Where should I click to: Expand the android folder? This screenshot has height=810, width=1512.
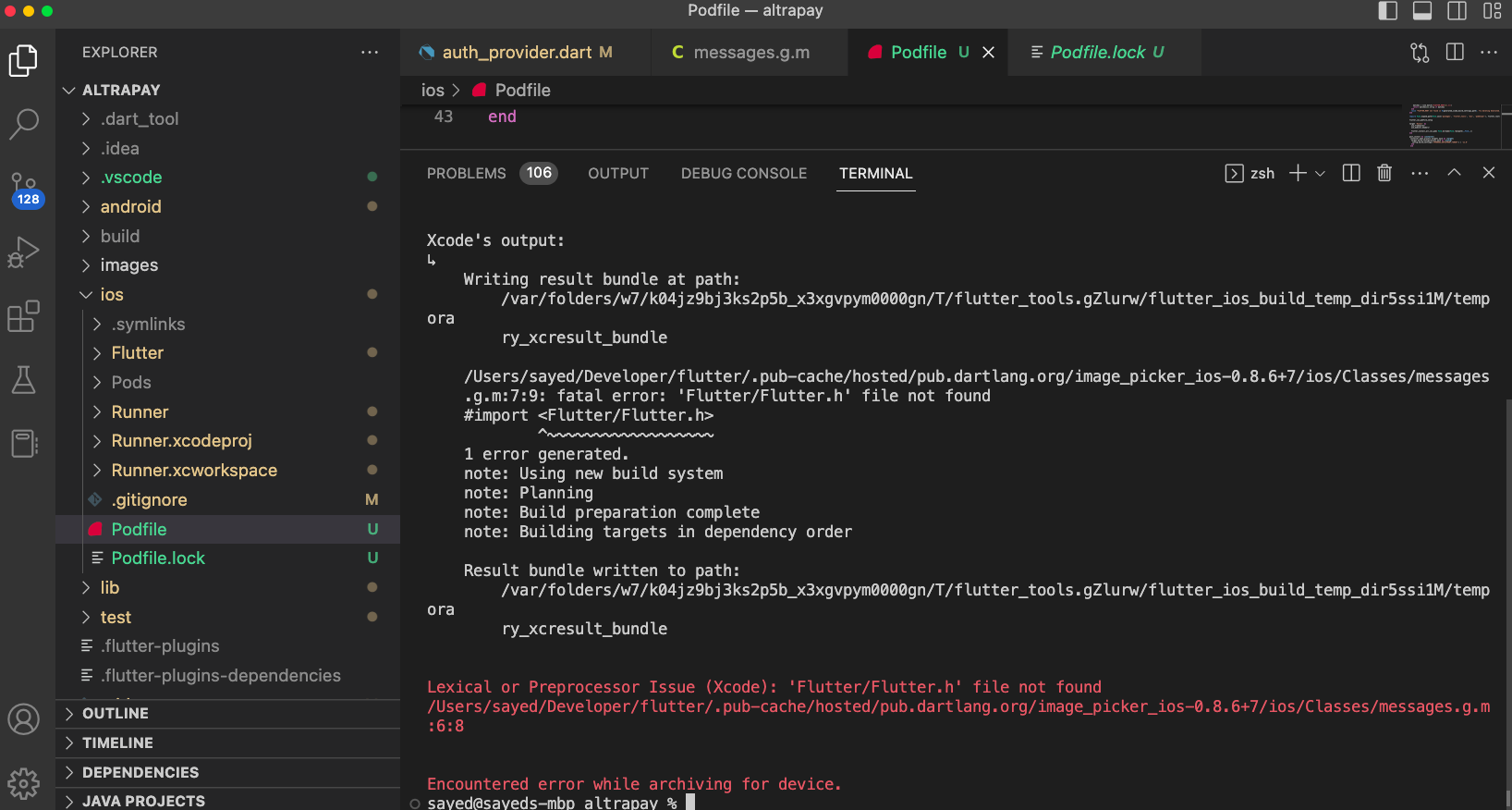pyautogui.click(x=130, y=206)
